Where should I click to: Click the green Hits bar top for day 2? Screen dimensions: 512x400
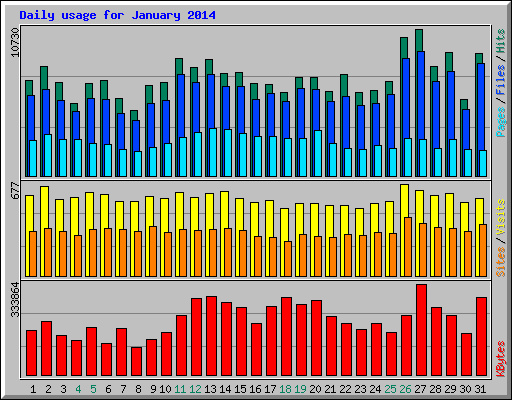(x=44, y=77)
